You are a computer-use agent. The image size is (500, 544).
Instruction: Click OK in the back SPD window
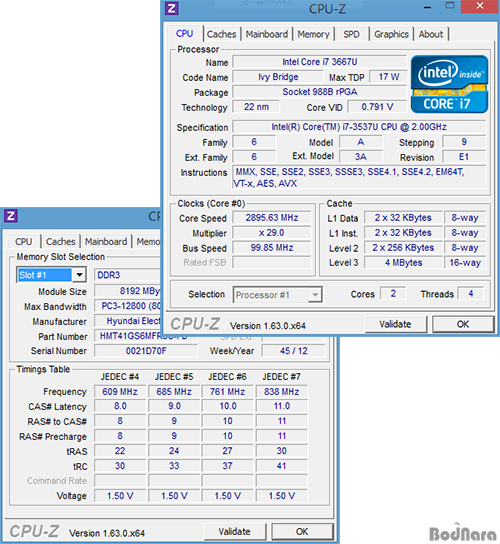(302, 532)
